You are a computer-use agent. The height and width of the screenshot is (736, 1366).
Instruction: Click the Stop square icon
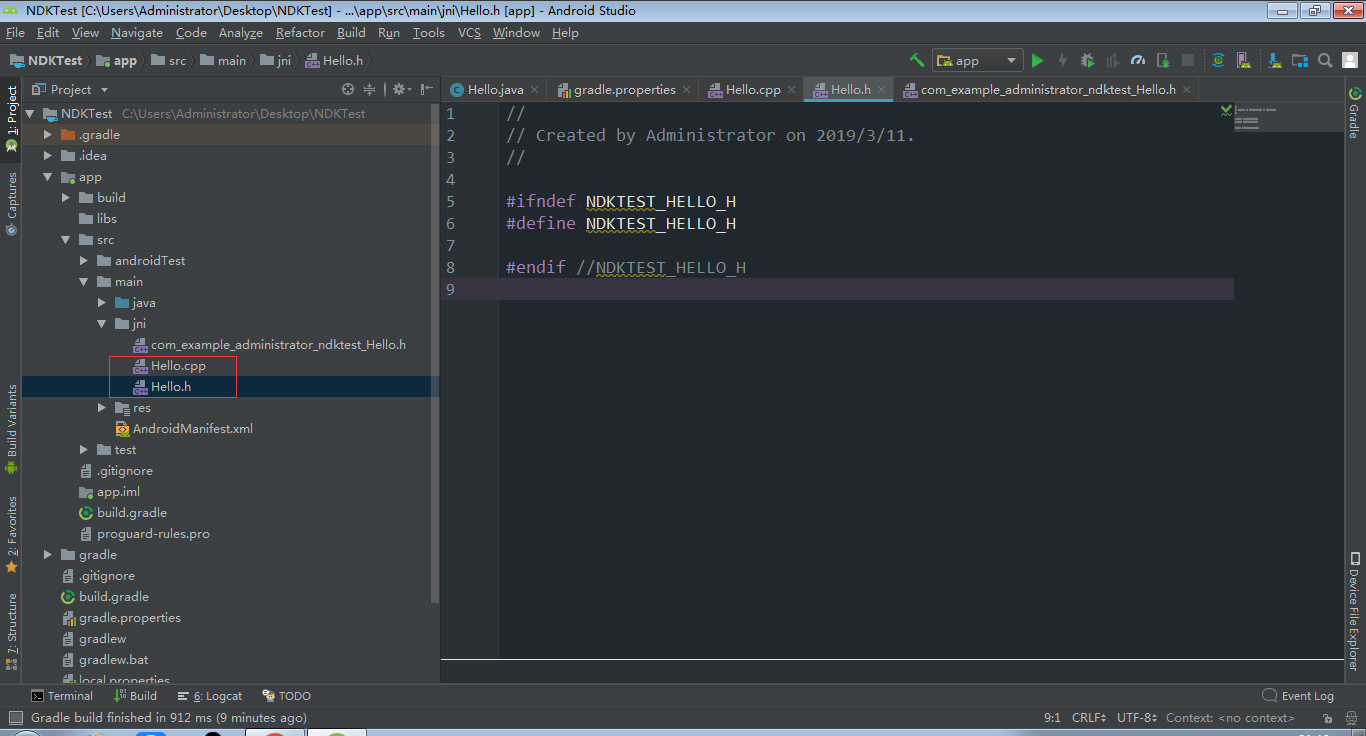(1188, 60)
